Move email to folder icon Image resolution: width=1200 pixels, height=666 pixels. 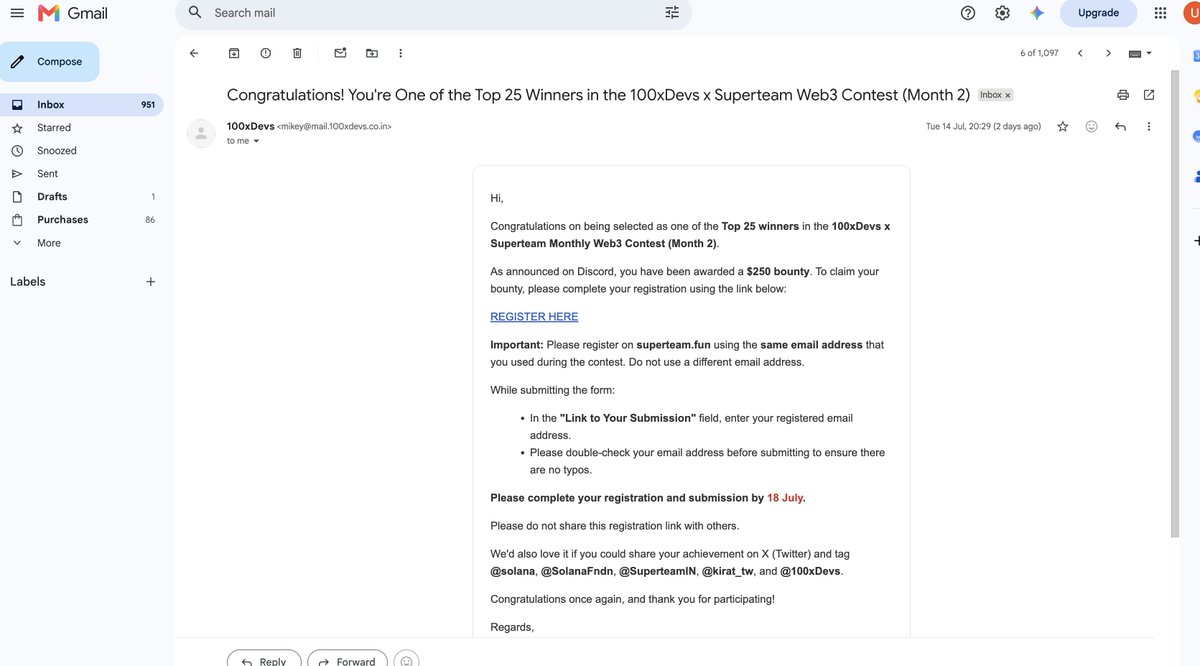pyautogui.click(x=372, y=53)
